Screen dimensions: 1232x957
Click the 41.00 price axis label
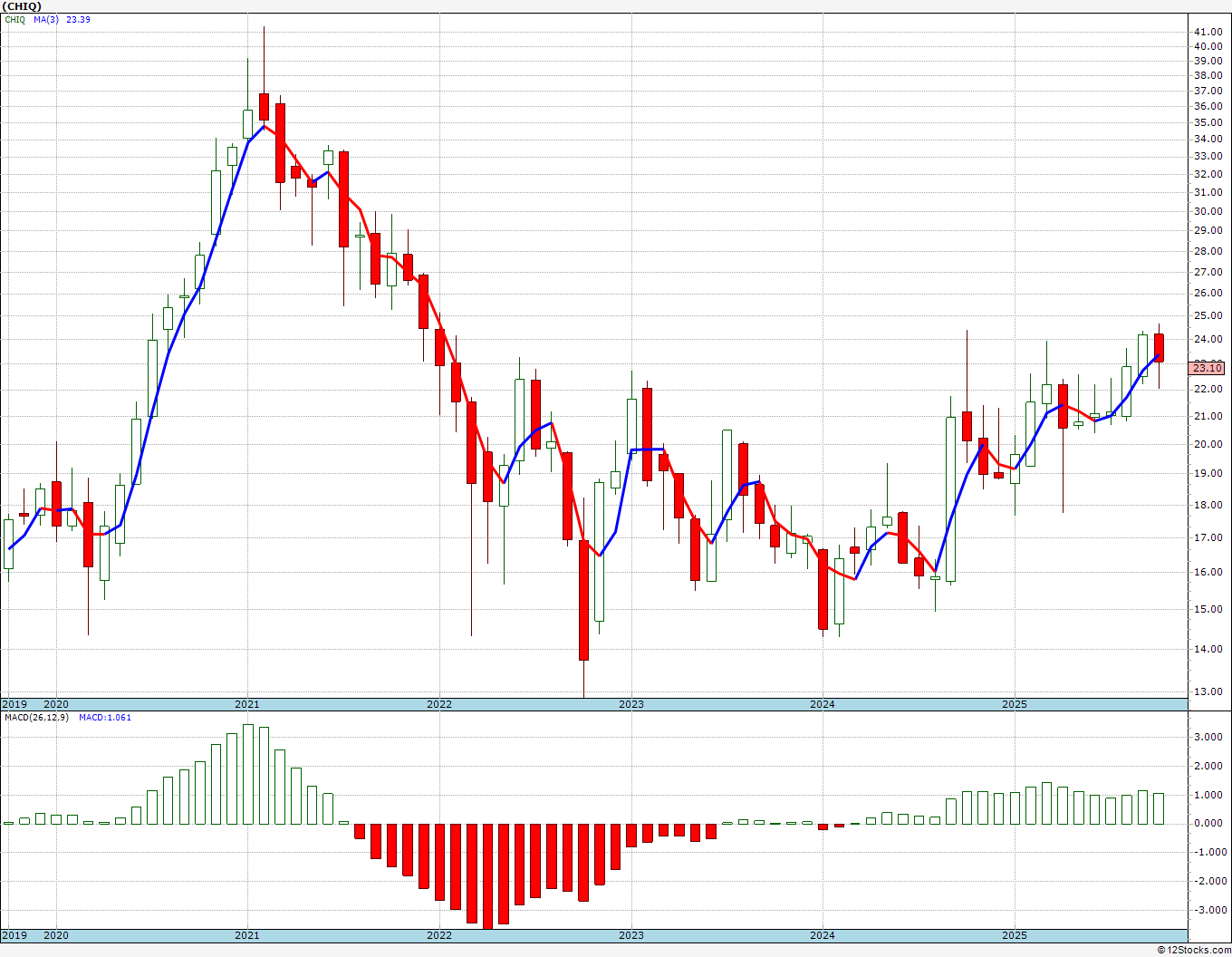point(1208,31)
